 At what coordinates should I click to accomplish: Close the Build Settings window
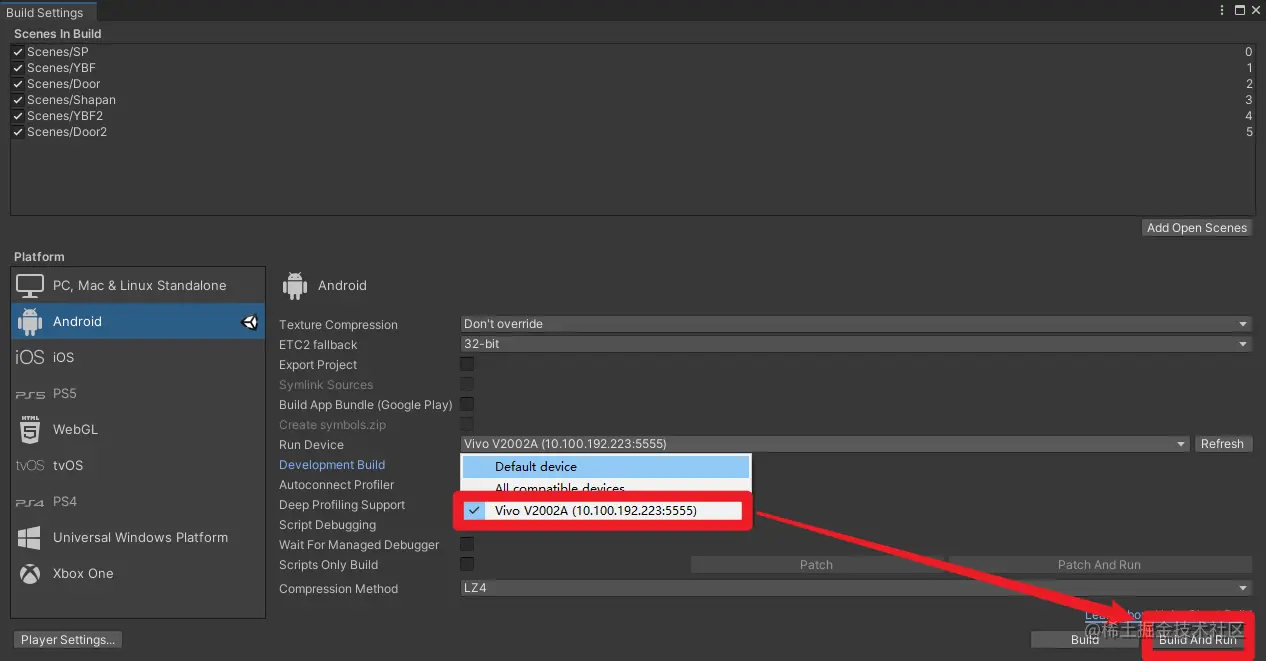pos(1256,10)
